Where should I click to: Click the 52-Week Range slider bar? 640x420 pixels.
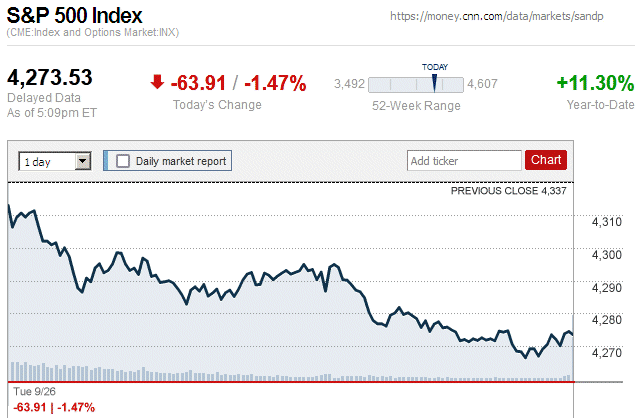(x=416, y=85)
